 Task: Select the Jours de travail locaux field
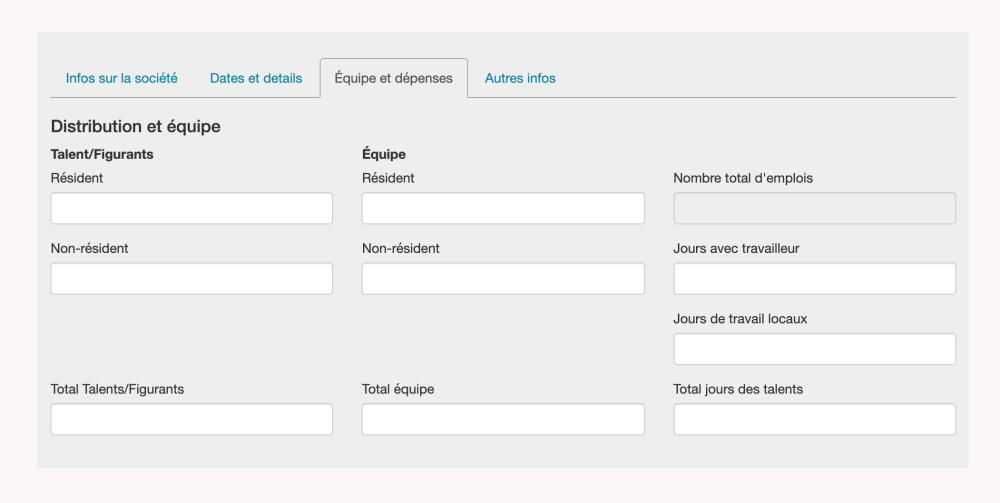(814, 349)
